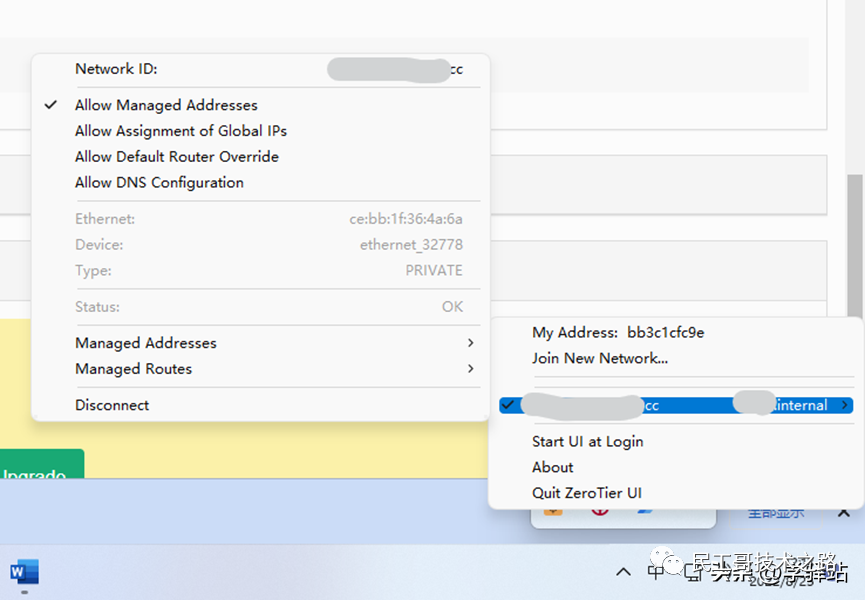Click the 中 input method indicator
This screenshot has height=600, width=865.
coord(656,572)
